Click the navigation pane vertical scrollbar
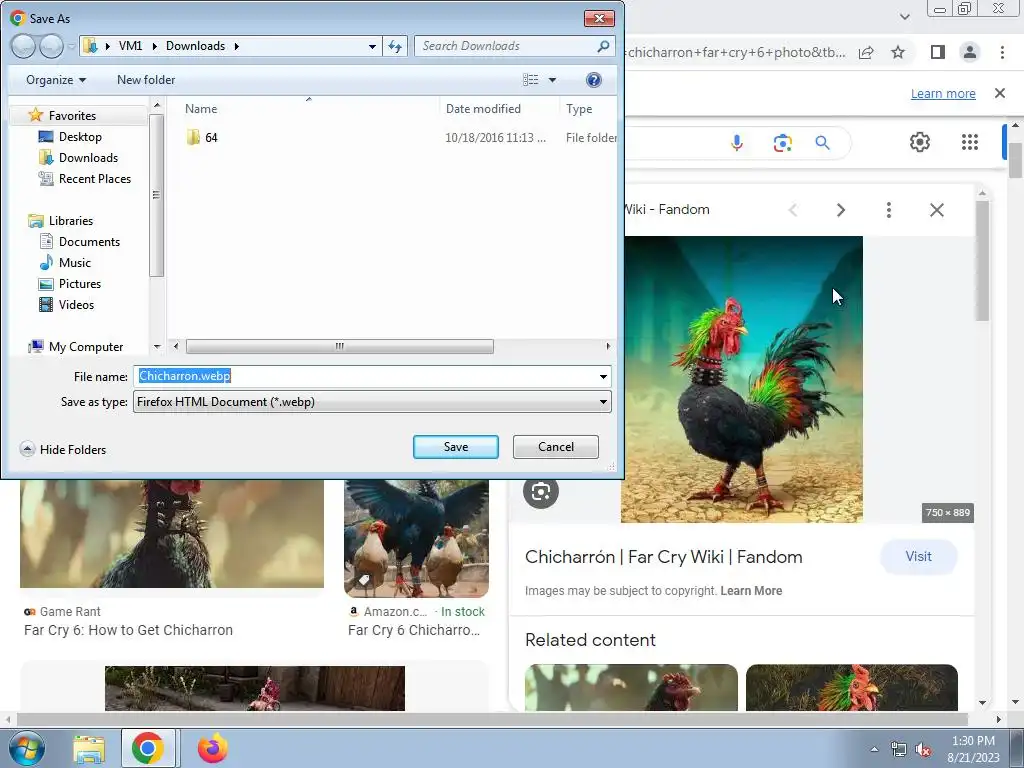 pos(156,194)
